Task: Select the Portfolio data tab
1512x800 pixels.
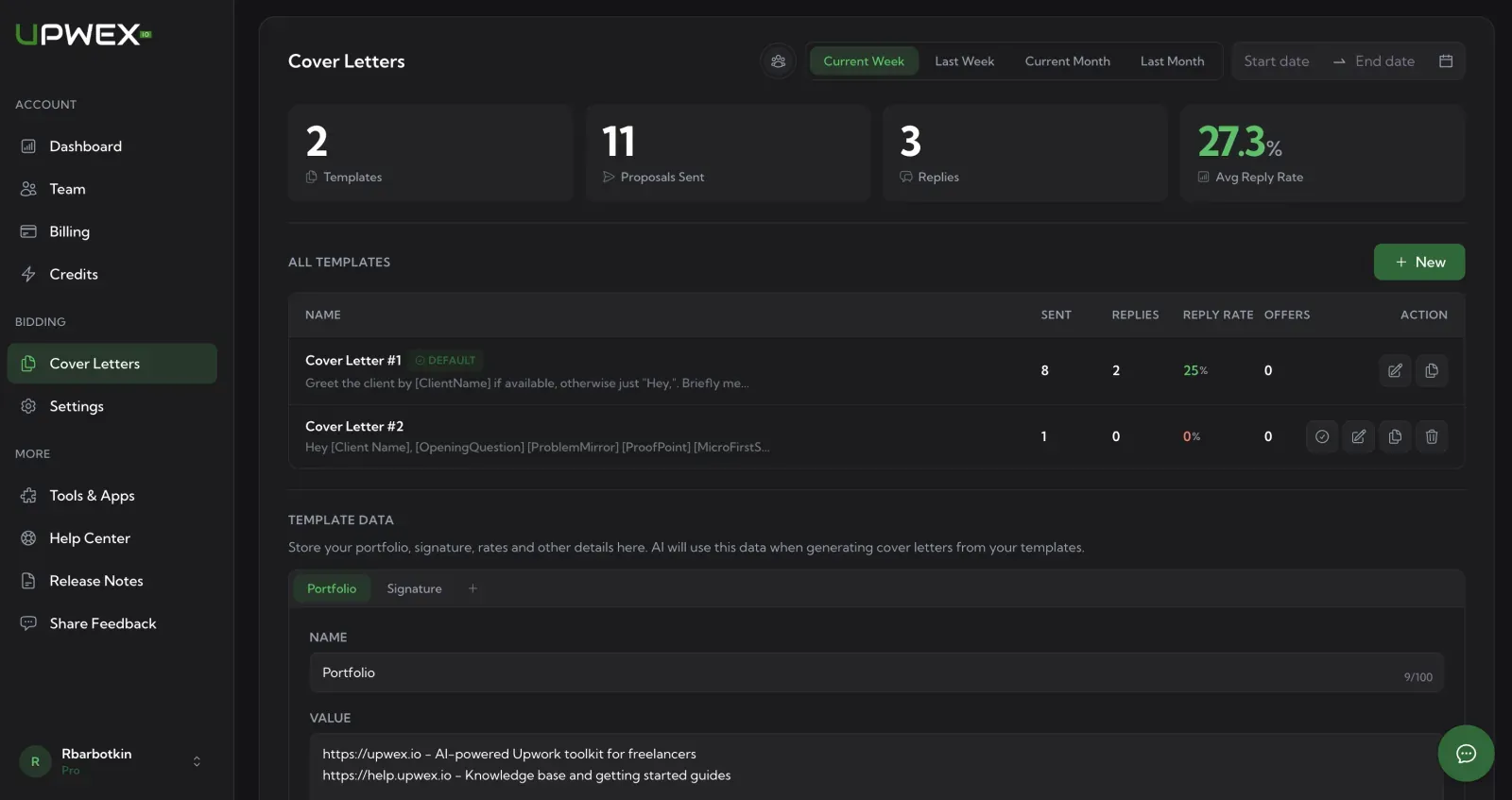Action: tap(332, 588)
